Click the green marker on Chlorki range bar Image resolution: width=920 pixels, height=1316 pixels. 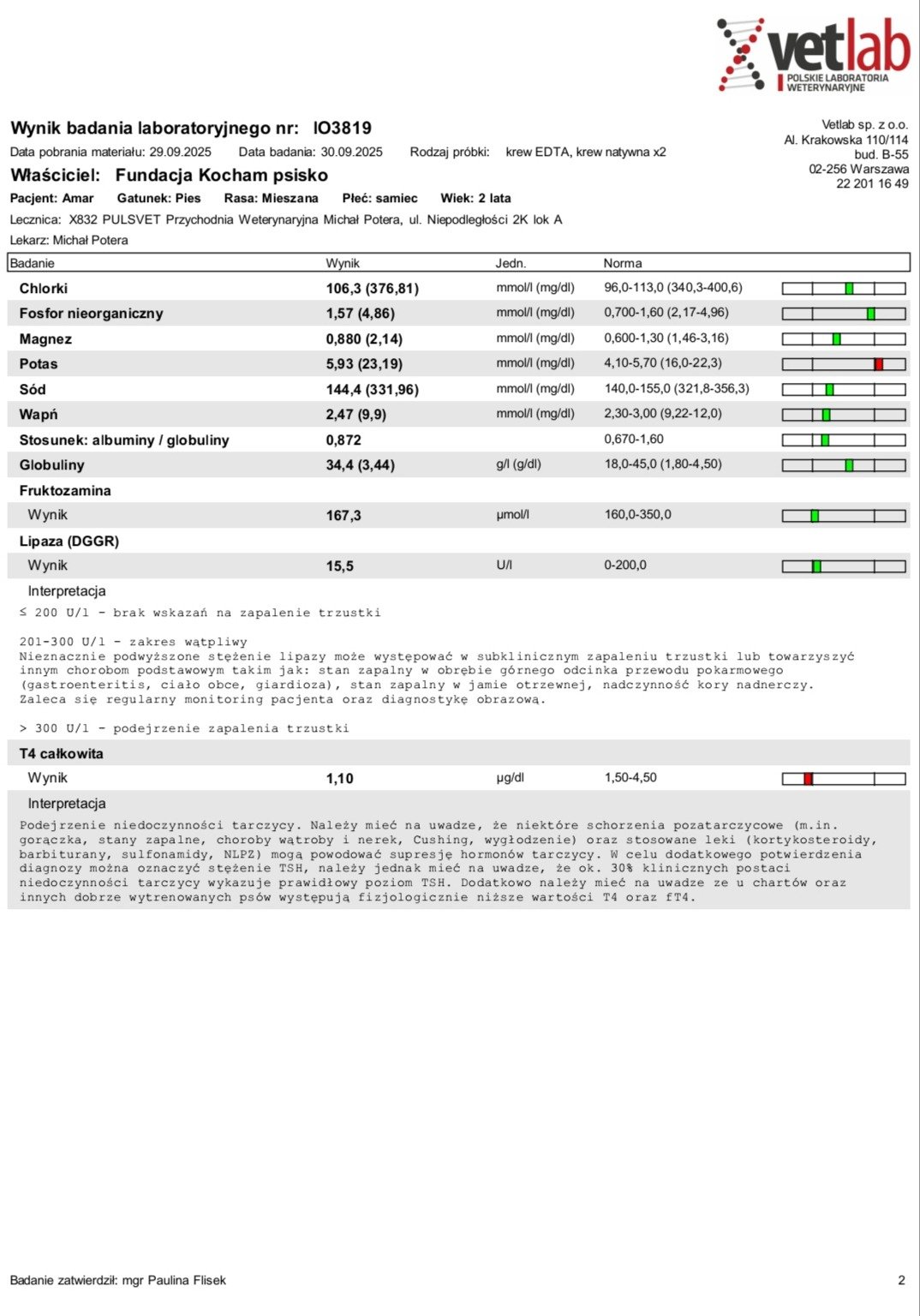pos(849,289)
